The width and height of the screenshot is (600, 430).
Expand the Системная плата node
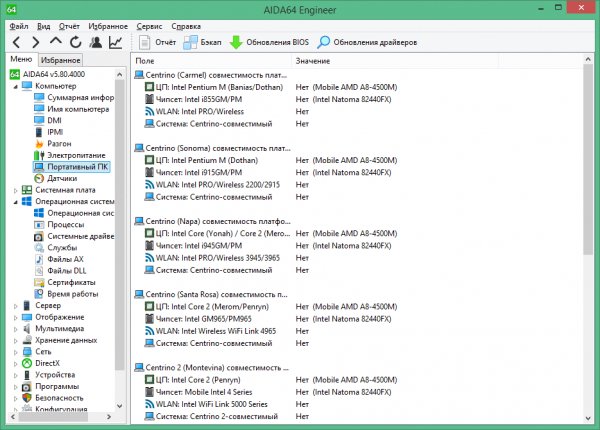(16, 190)
